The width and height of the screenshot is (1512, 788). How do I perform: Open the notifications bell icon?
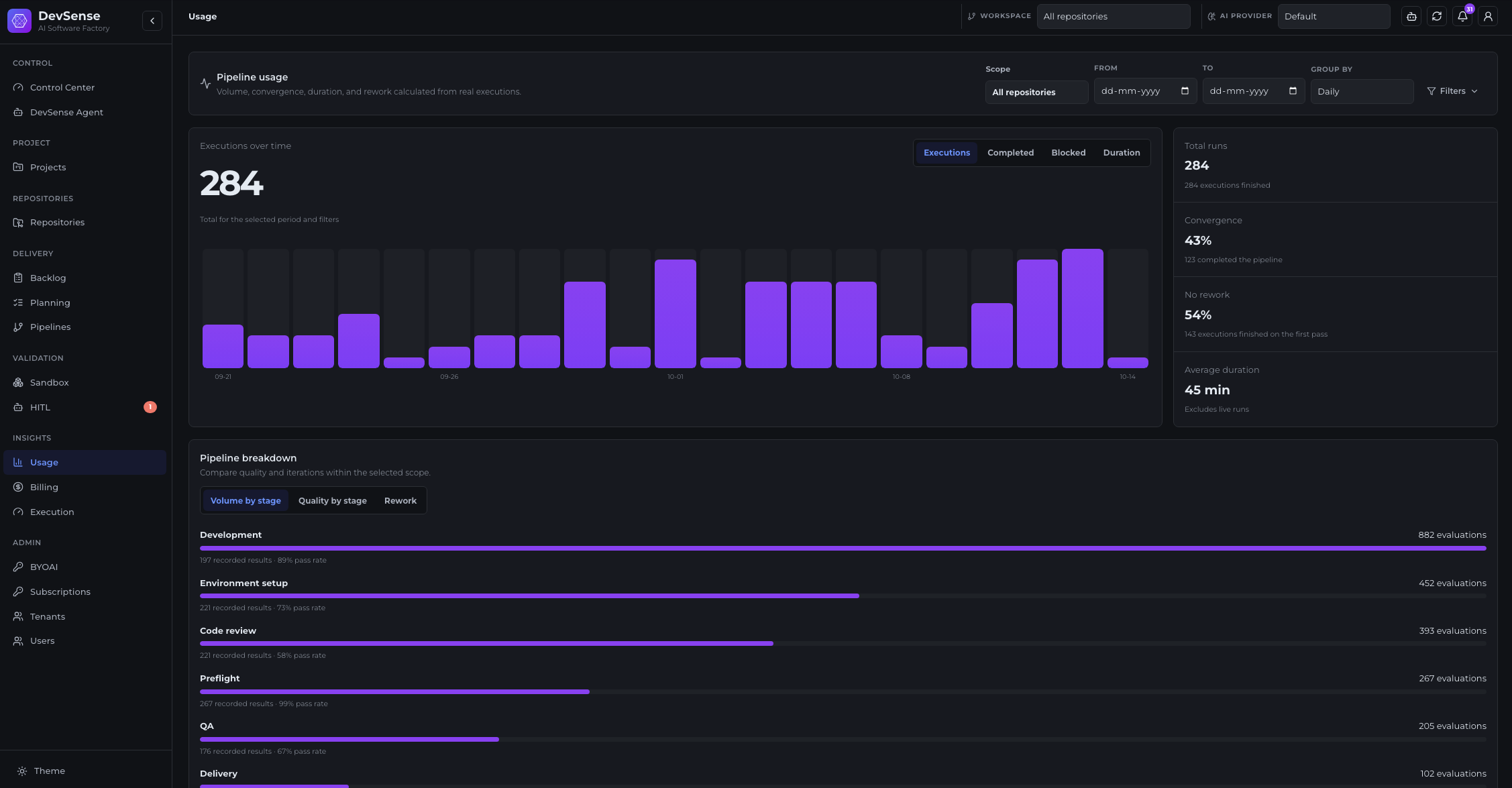pos(1462,17)
